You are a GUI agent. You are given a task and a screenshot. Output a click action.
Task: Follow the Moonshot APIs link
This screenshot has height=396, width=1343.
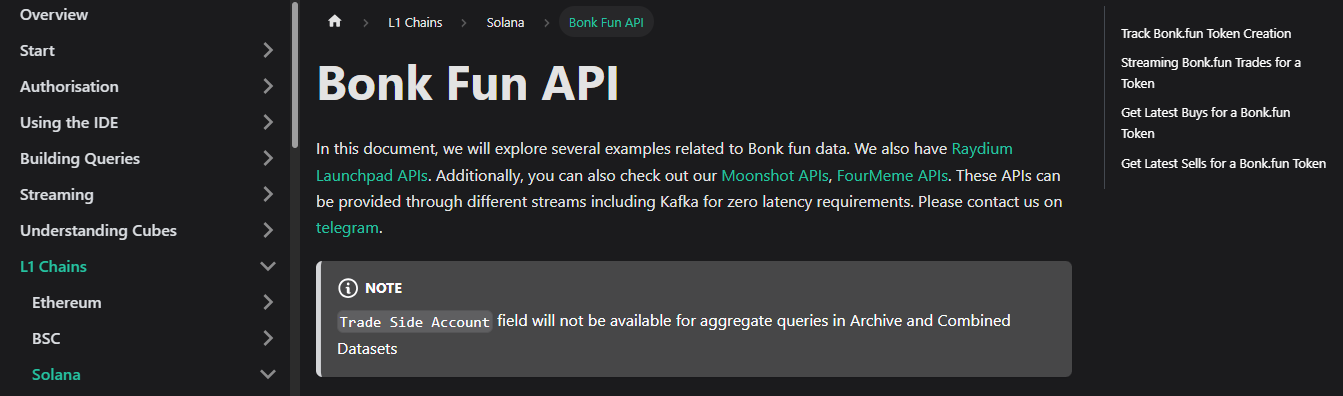click(775, 175)
